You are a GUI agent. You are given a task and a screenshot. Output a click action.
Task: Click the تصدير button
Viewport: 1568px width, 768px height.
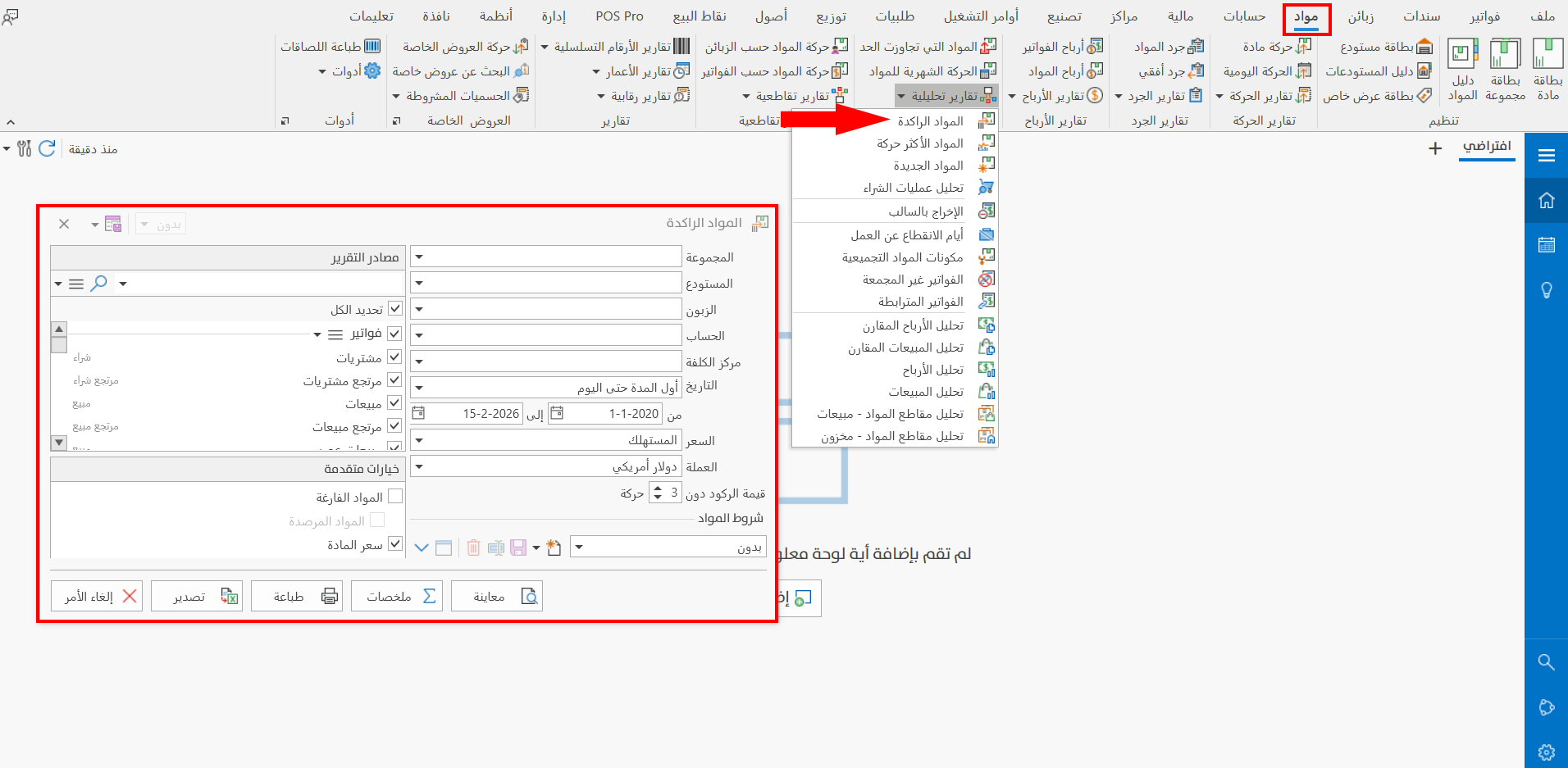pyautogui.click(x=196, y=596)
